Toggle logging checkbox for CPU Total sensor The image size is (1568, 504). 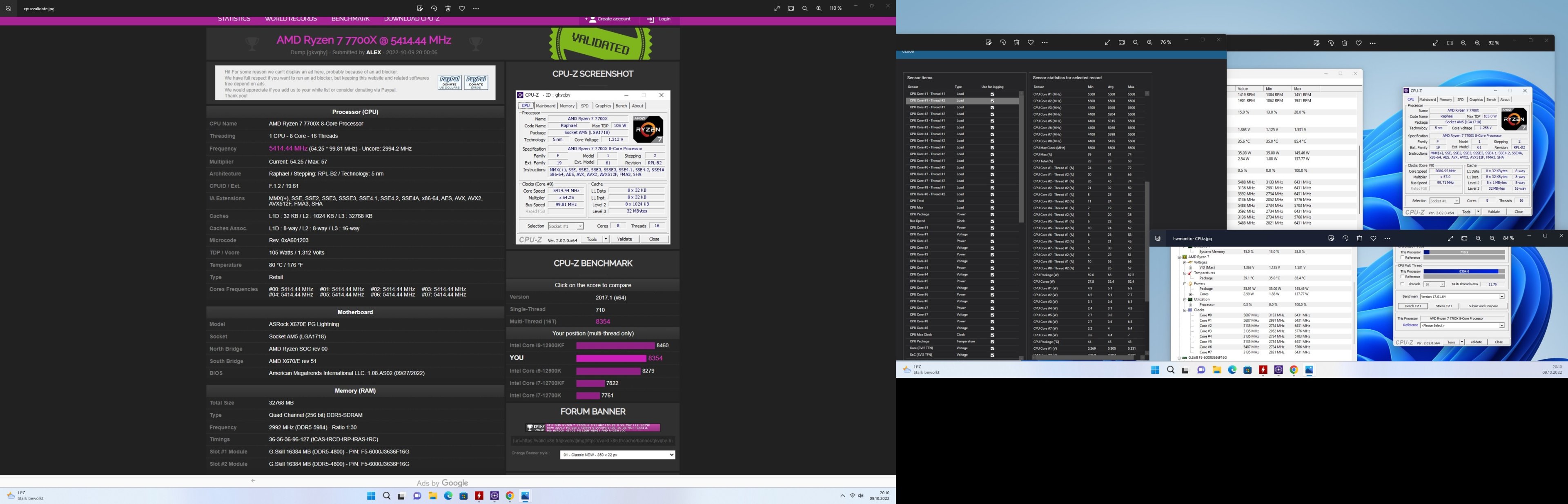tap(992, 201)
